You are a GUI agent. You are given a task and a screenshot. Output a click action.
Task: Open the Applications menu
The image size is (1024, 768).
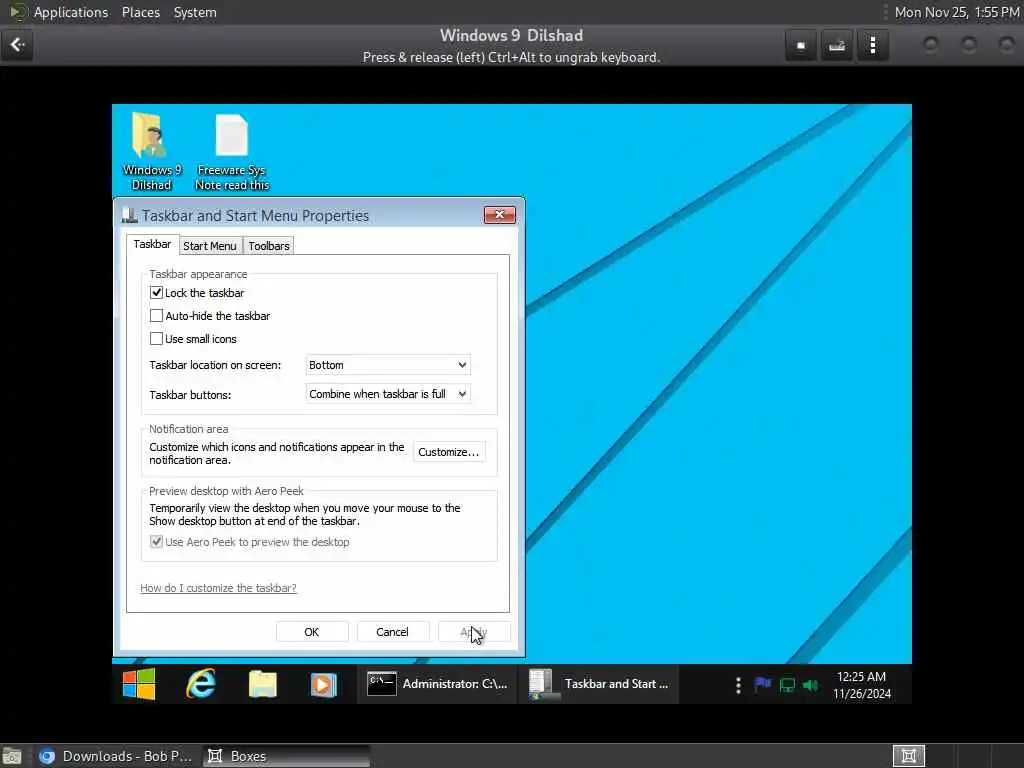[71, 12]
